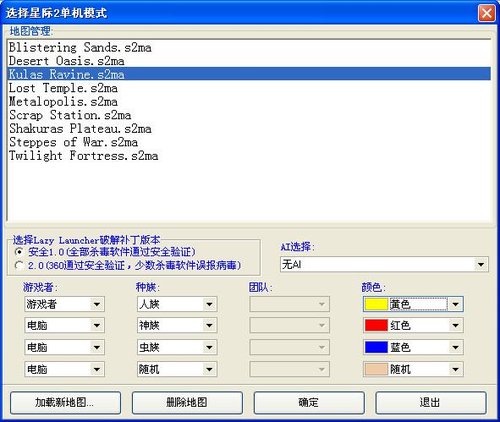The width and height of the screenshot is (500, 422).
Task: Open the AI选择 dropdown showing 无AI
Action: [x=384, y=265]
